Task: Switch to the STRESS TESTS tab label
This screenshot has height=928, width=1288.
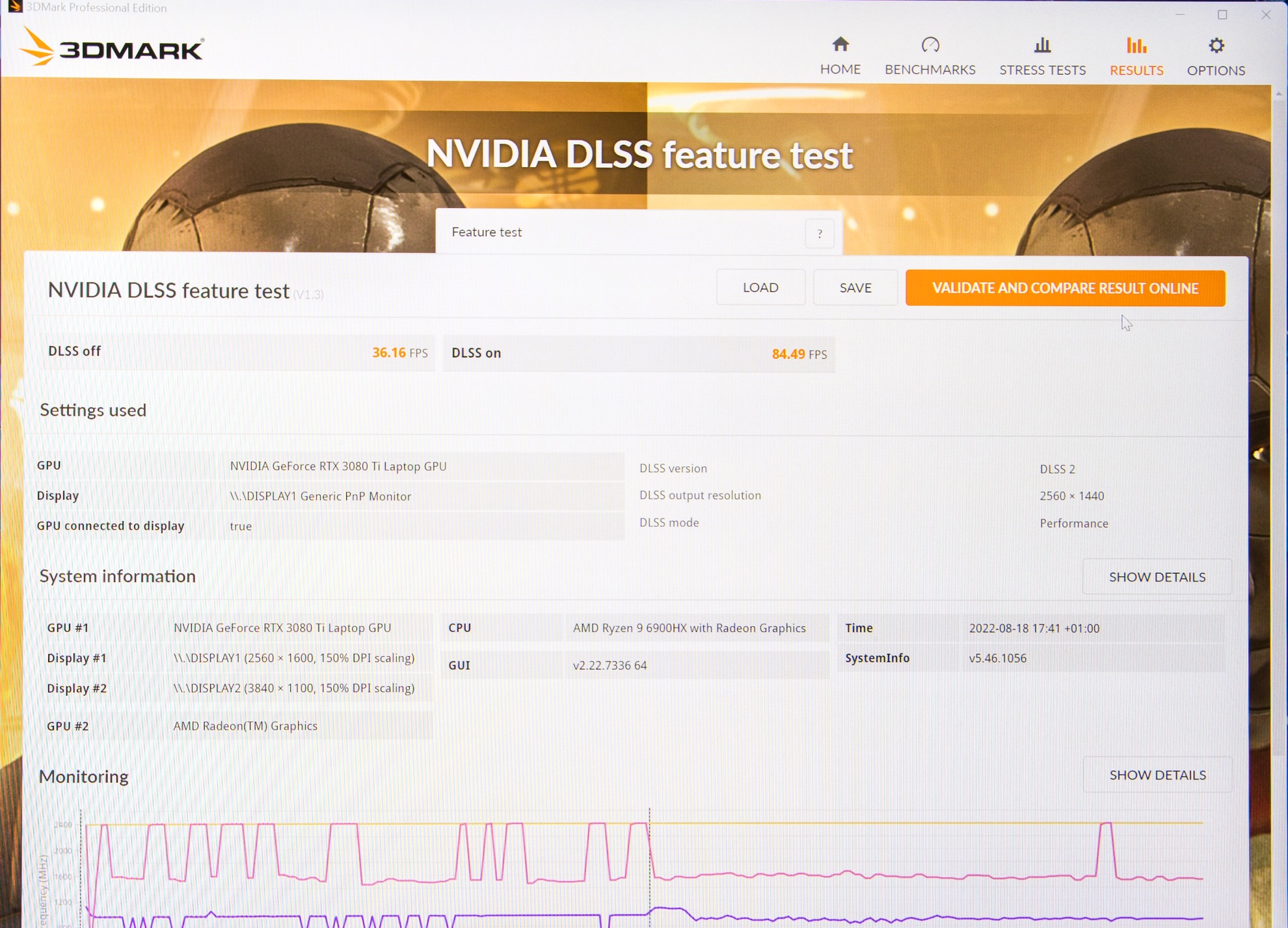Action: pyautogui.click(x=1042, y=70)
